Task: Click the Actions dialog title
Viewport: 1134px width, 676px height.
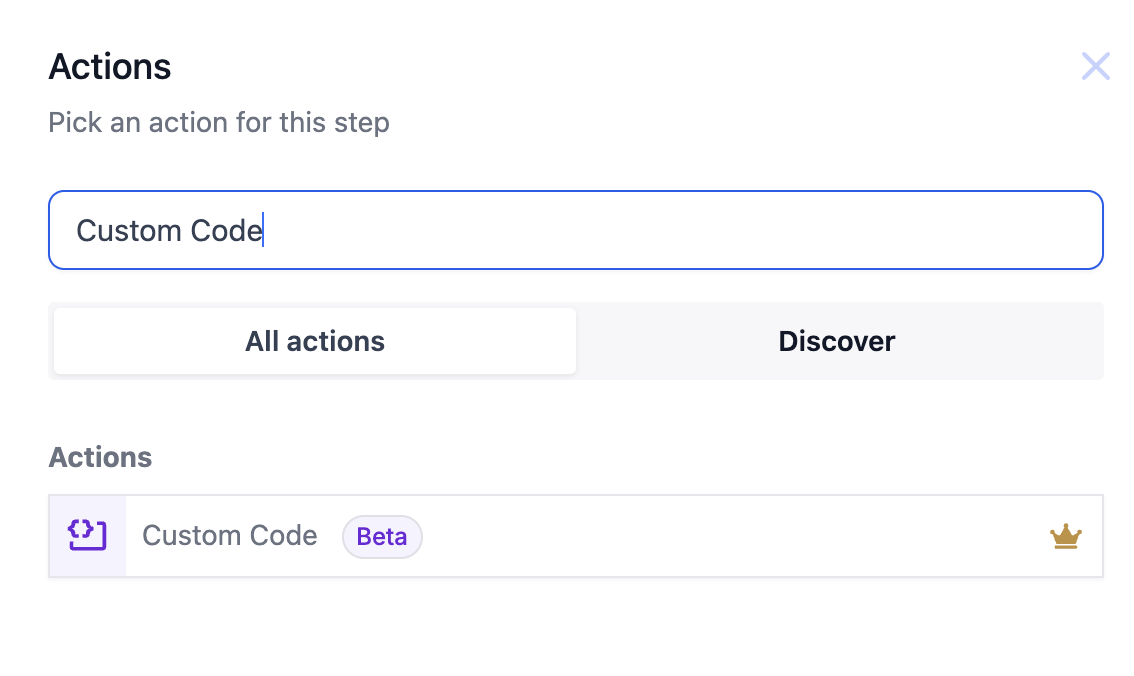Action: [110, 66]
